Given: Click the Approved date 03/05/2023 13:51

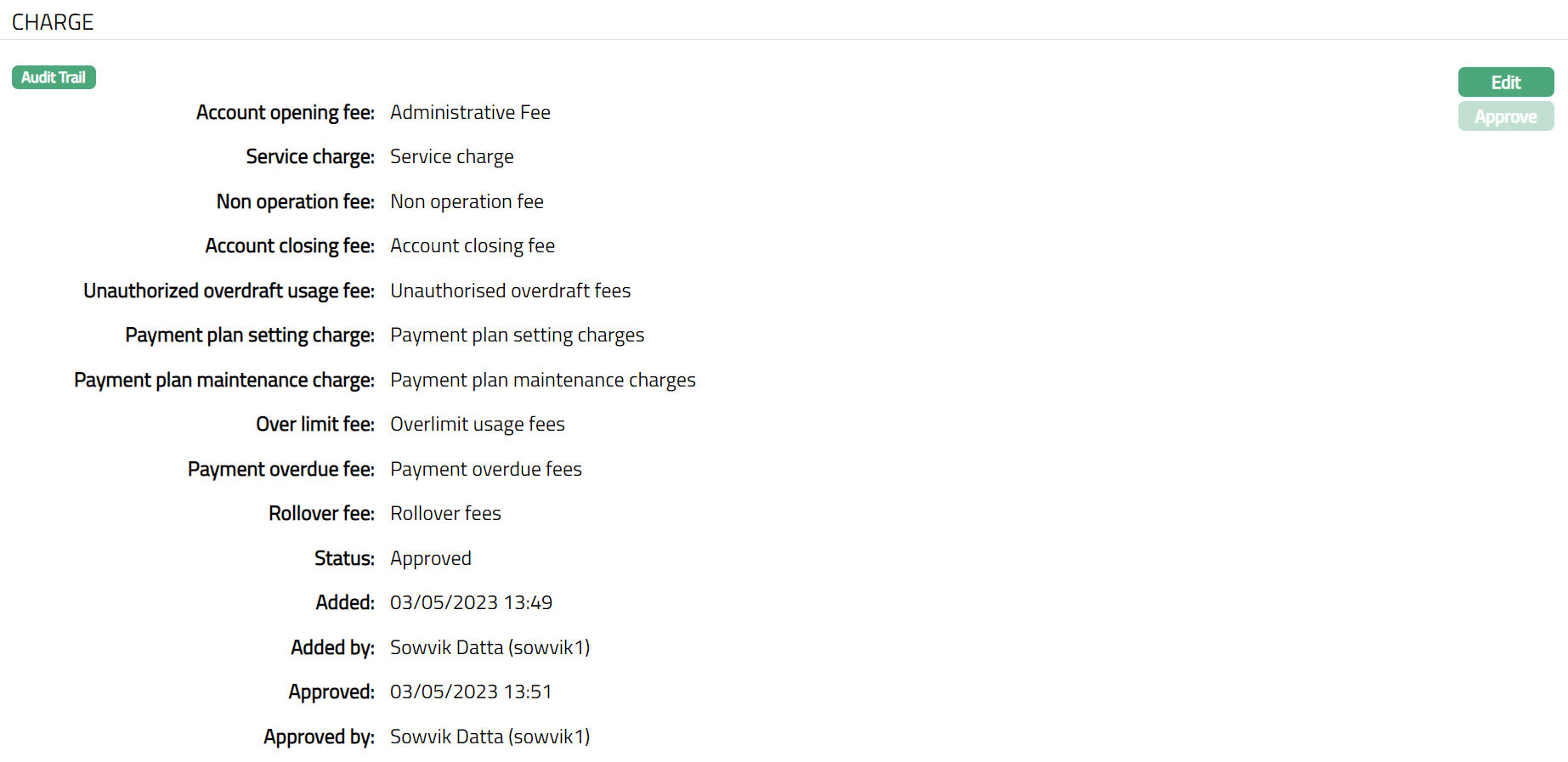Looking at the screenshot, I should tap(471, 692).
